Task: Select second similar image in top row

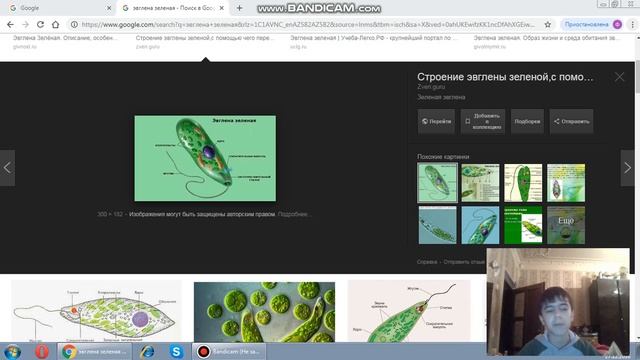Action: (480, 183)
